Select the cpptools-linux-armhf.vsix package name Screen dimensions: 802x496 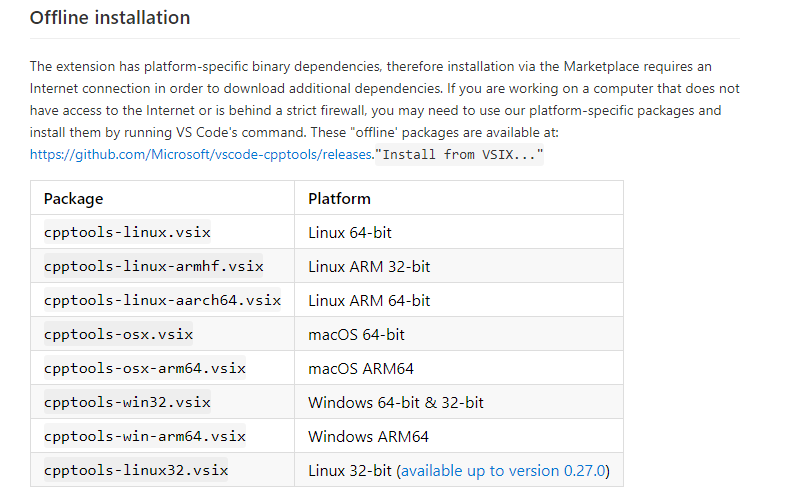[x=153, y=266]
